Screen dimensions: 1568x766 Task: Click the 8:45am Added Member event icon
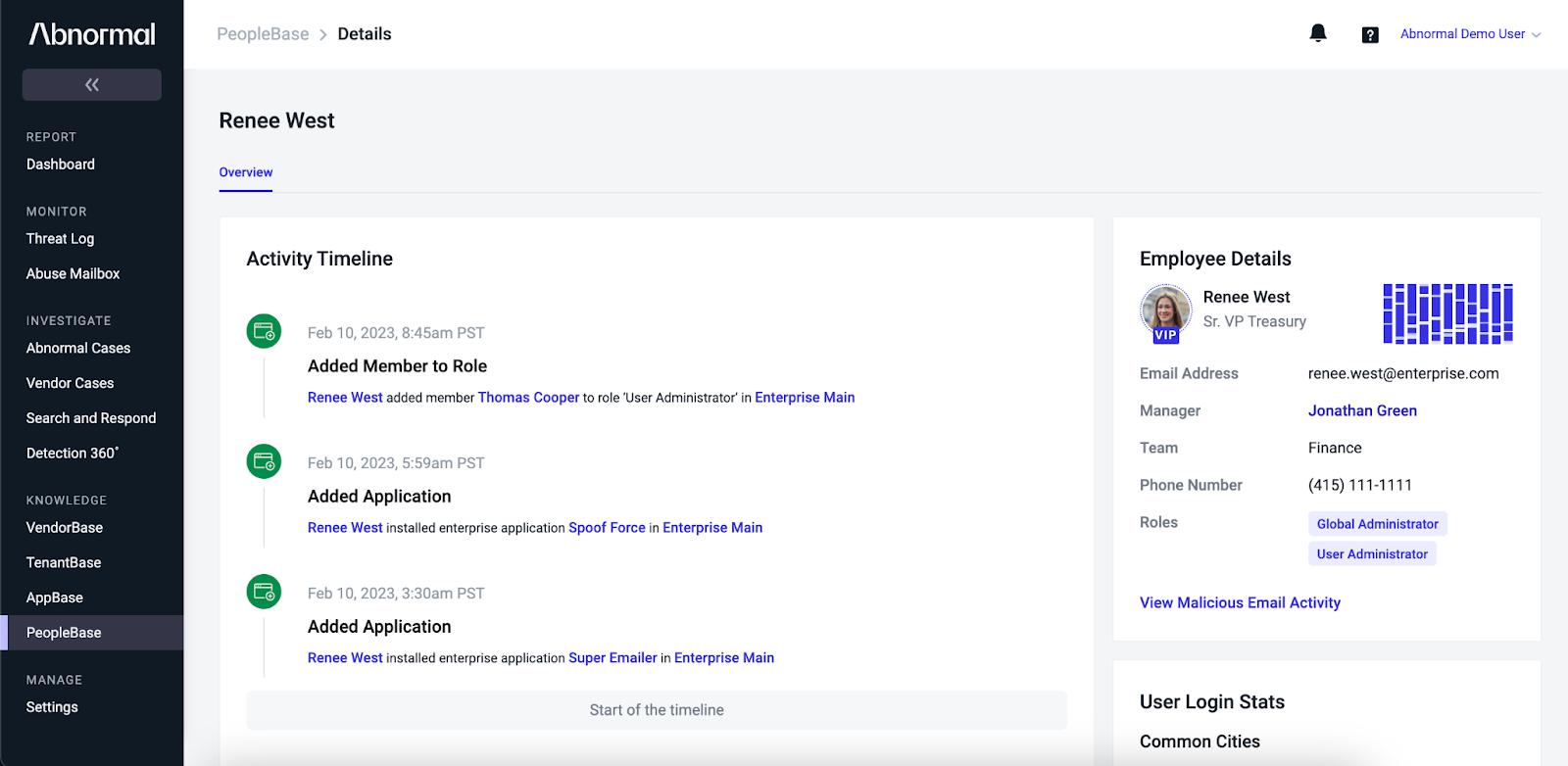[x=264, y=331]
